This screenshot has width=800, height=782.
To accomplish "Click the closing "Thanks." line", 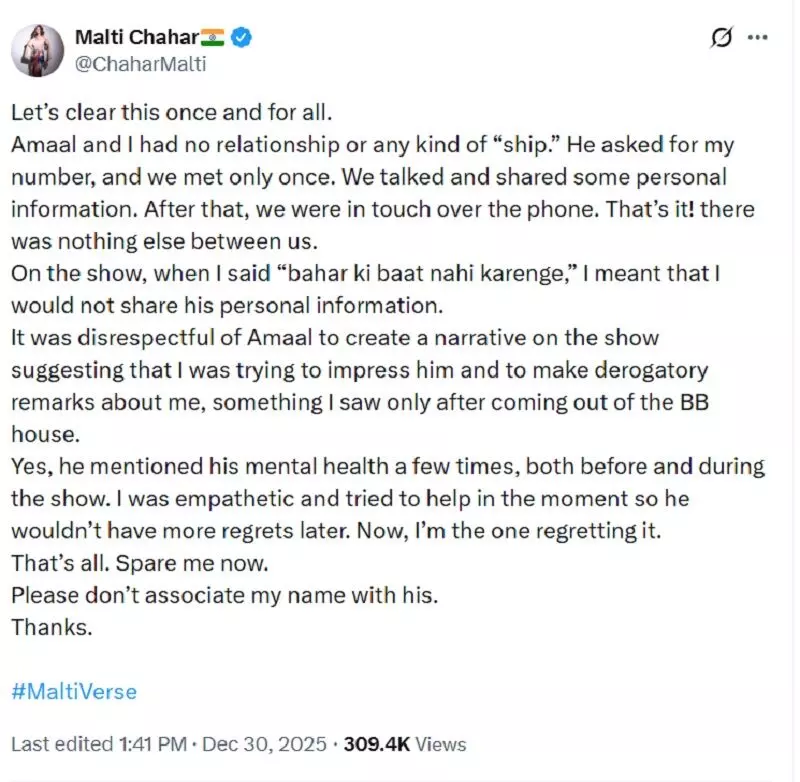I will click(51, 627).
